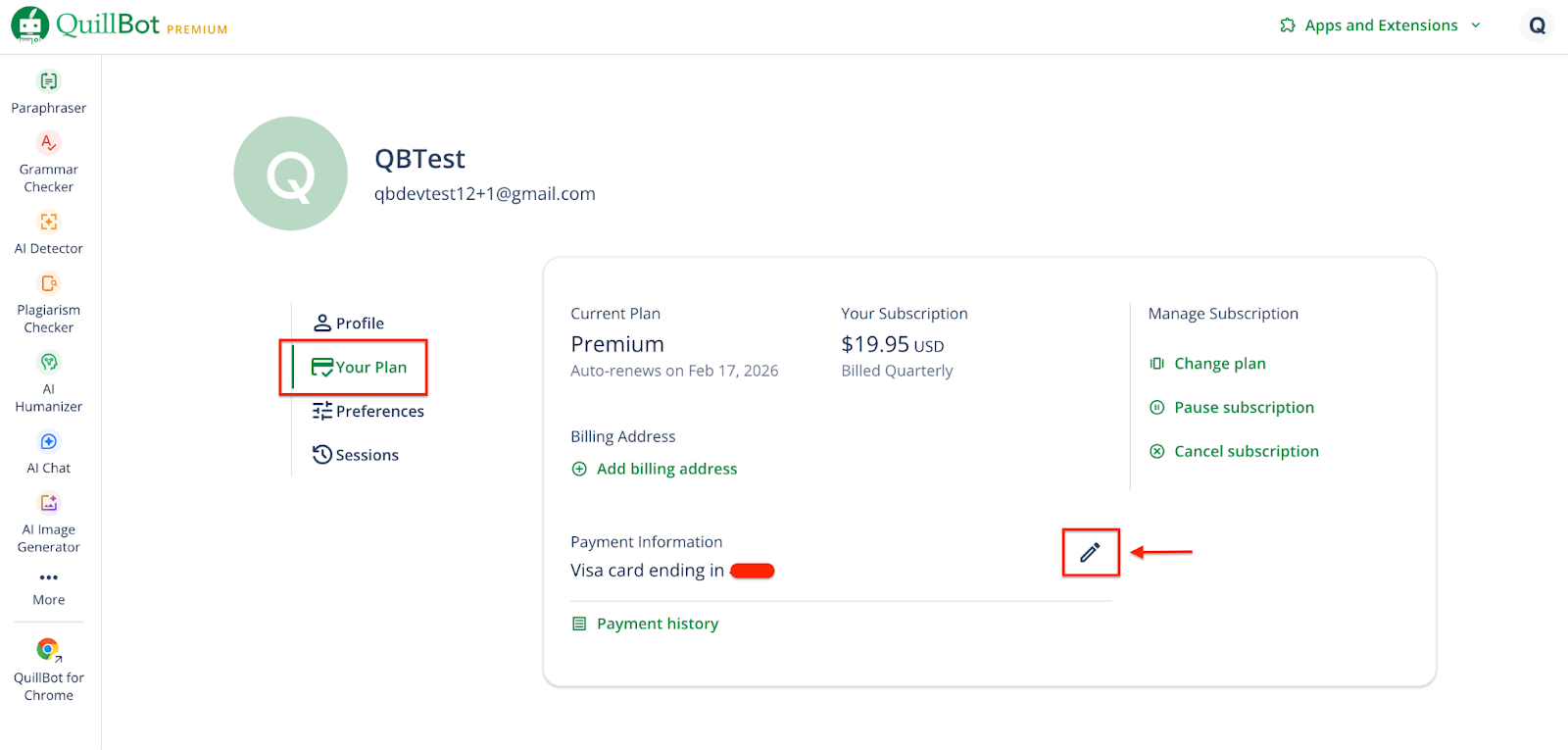Image resolution: width=1568 pixels, height=750 pixels.
Task: Open the account avatar menu
Action: click(x=1537, y=25)
